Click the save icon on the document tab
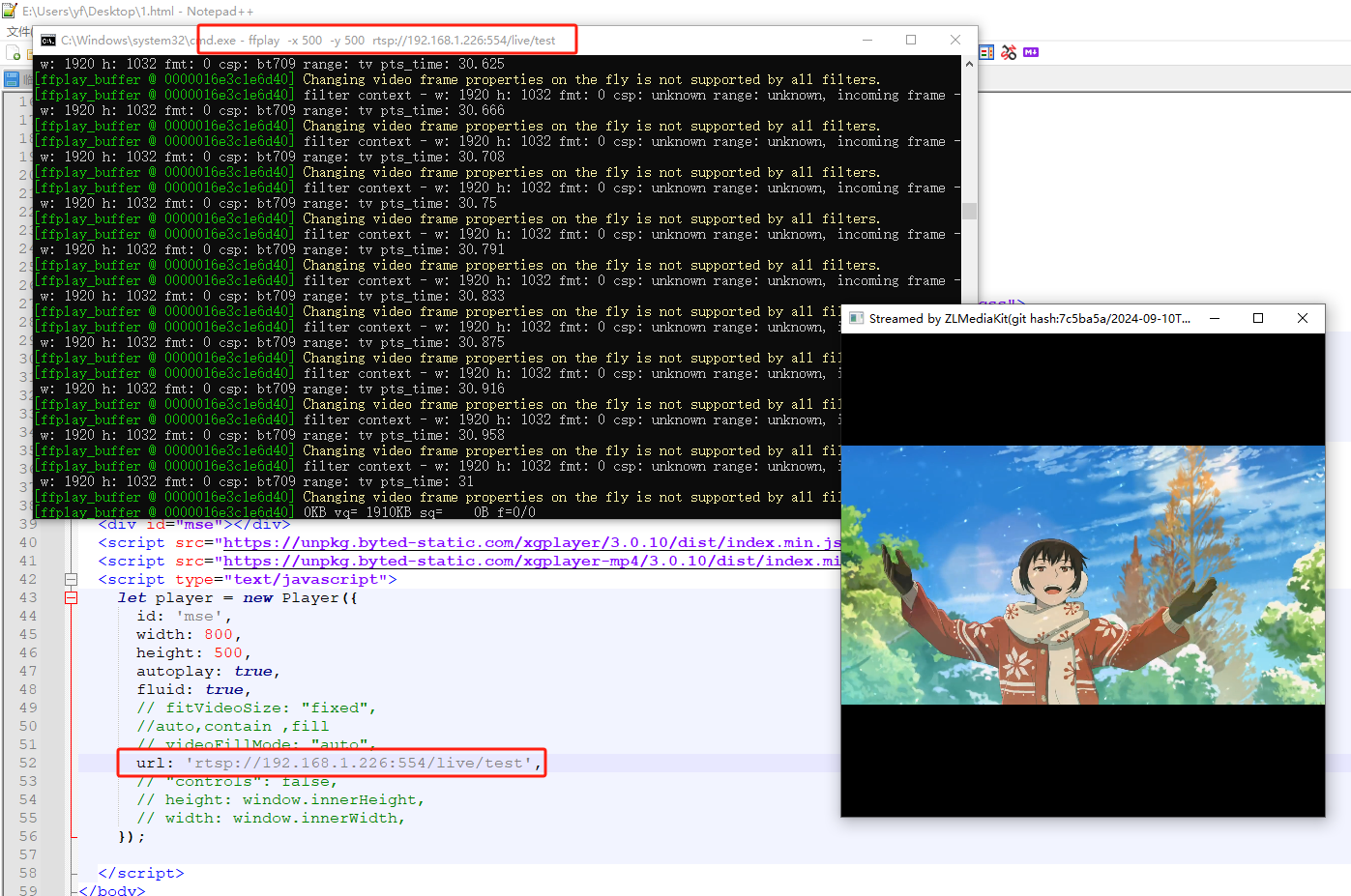 pyautogui.click(x=12, y=79)
